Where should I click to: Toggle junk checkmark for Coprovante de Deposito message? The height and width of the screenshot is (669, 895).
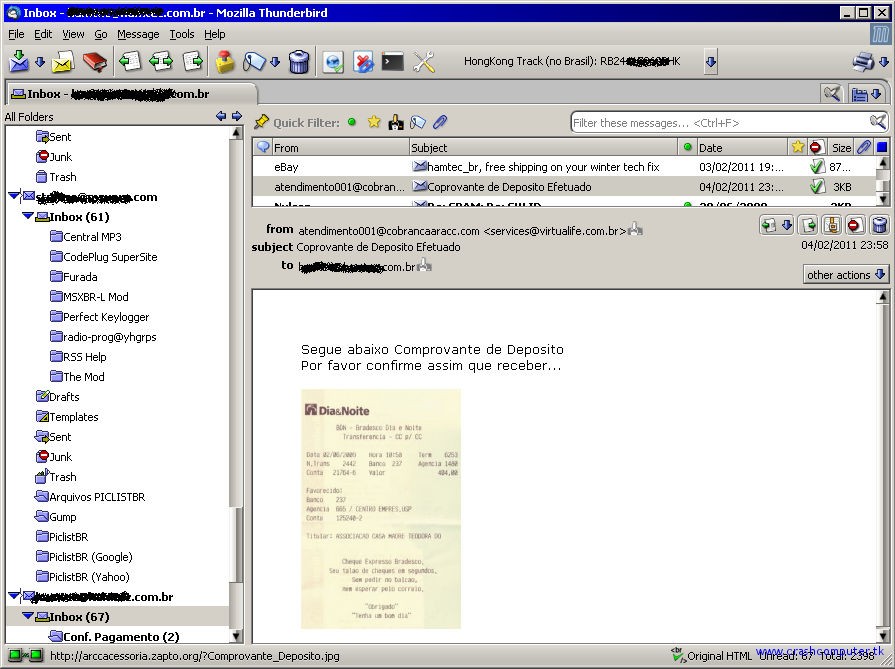coord(817,187)
